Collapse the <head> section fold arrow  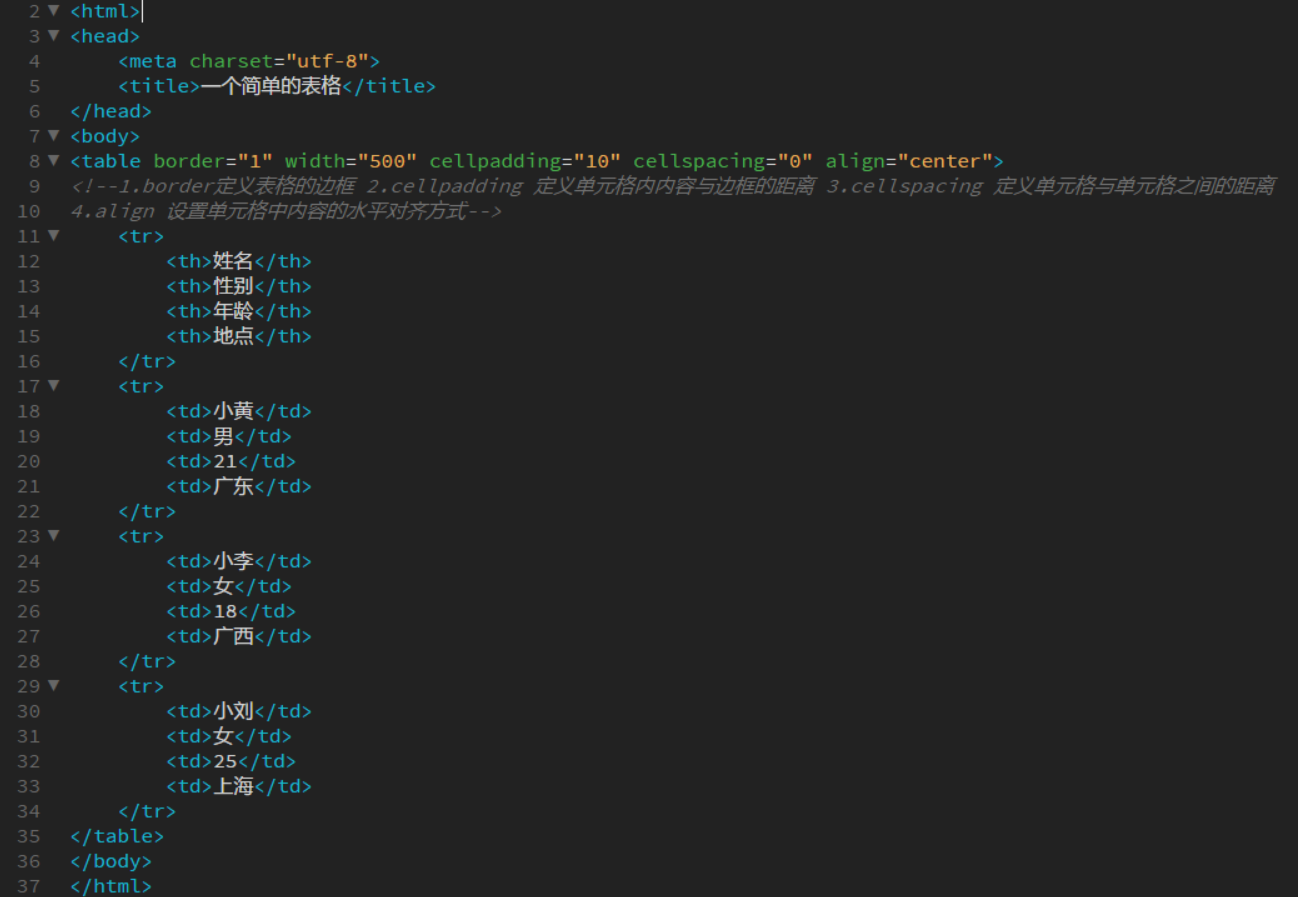pyautogui.click(x=53, y=36)
